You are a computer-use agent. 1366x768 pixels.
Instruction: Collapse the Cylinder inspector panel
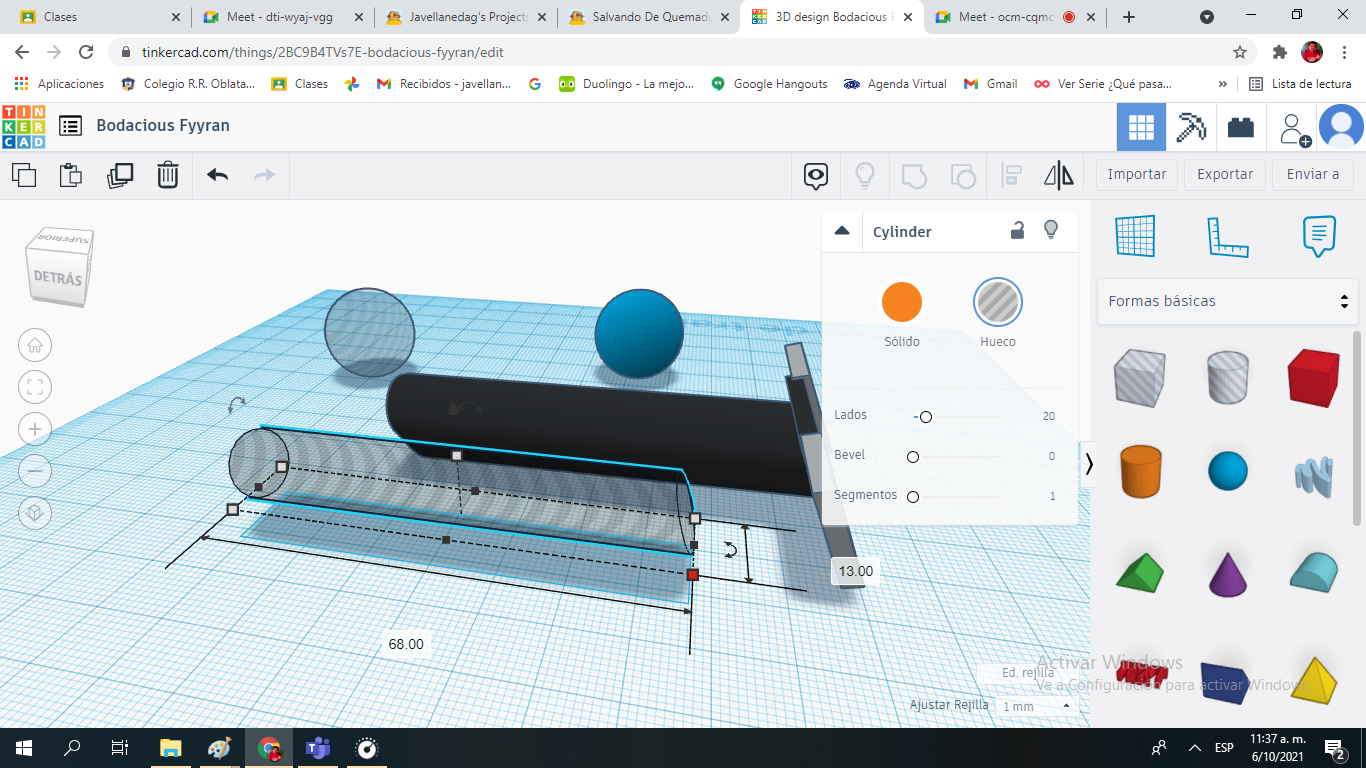[842, 231]
